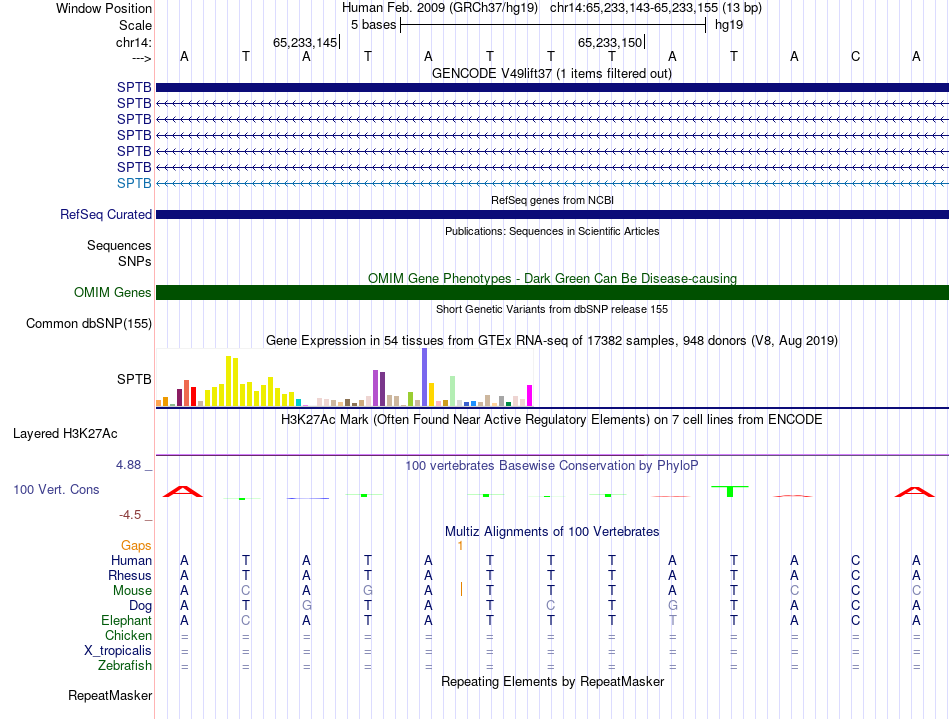
Task: Click the dark green OMIM bar
Action: (552, 293)
